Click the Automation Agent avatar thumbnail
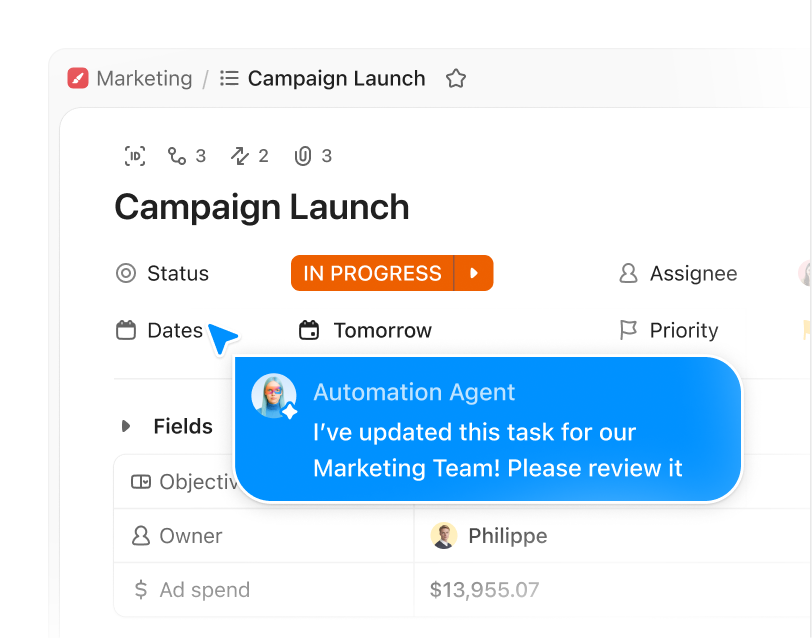Viewport: 812px width, 638px height. (274, 394)
